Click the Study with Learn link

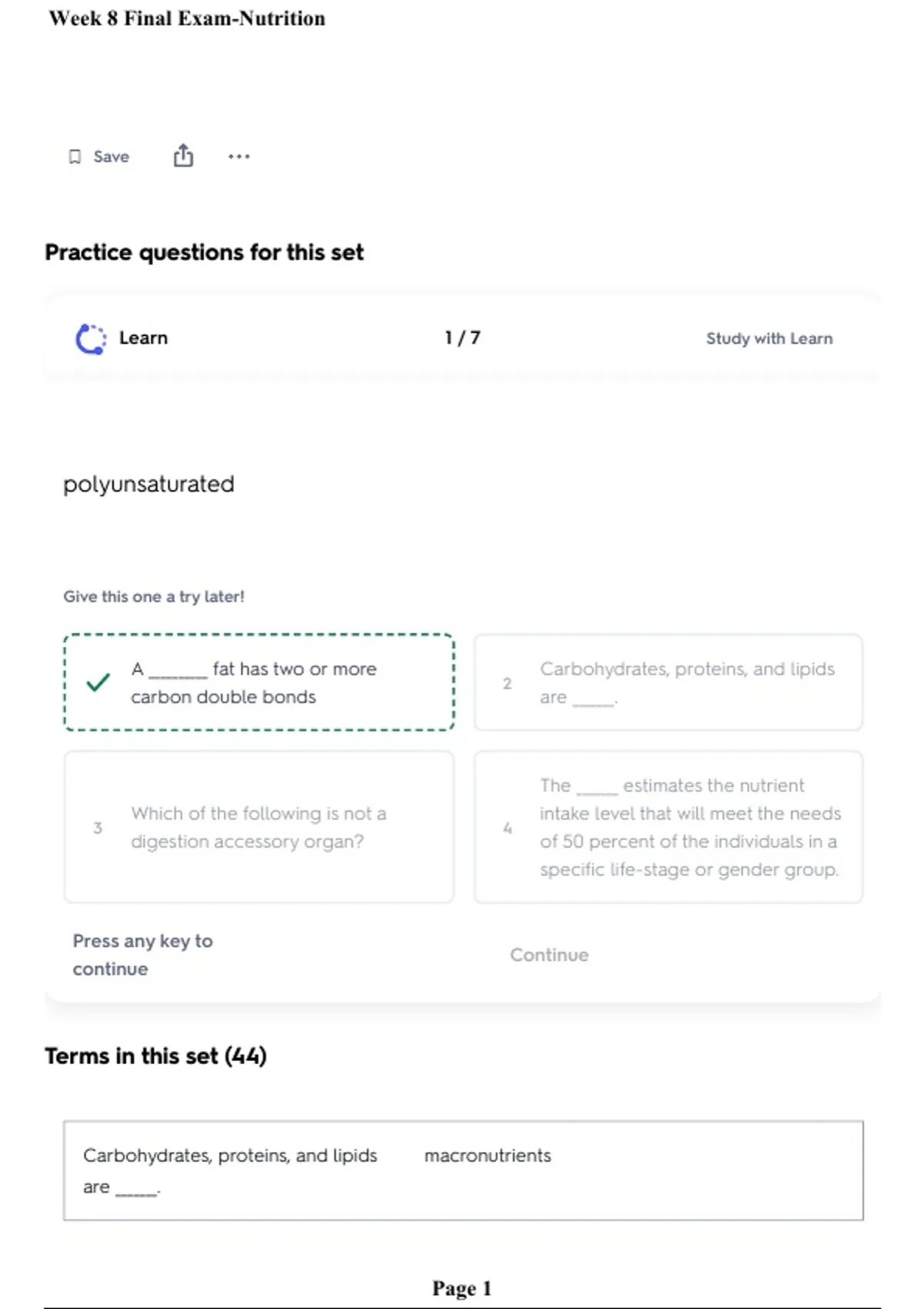pyautogui.click(x=769, y=339)
